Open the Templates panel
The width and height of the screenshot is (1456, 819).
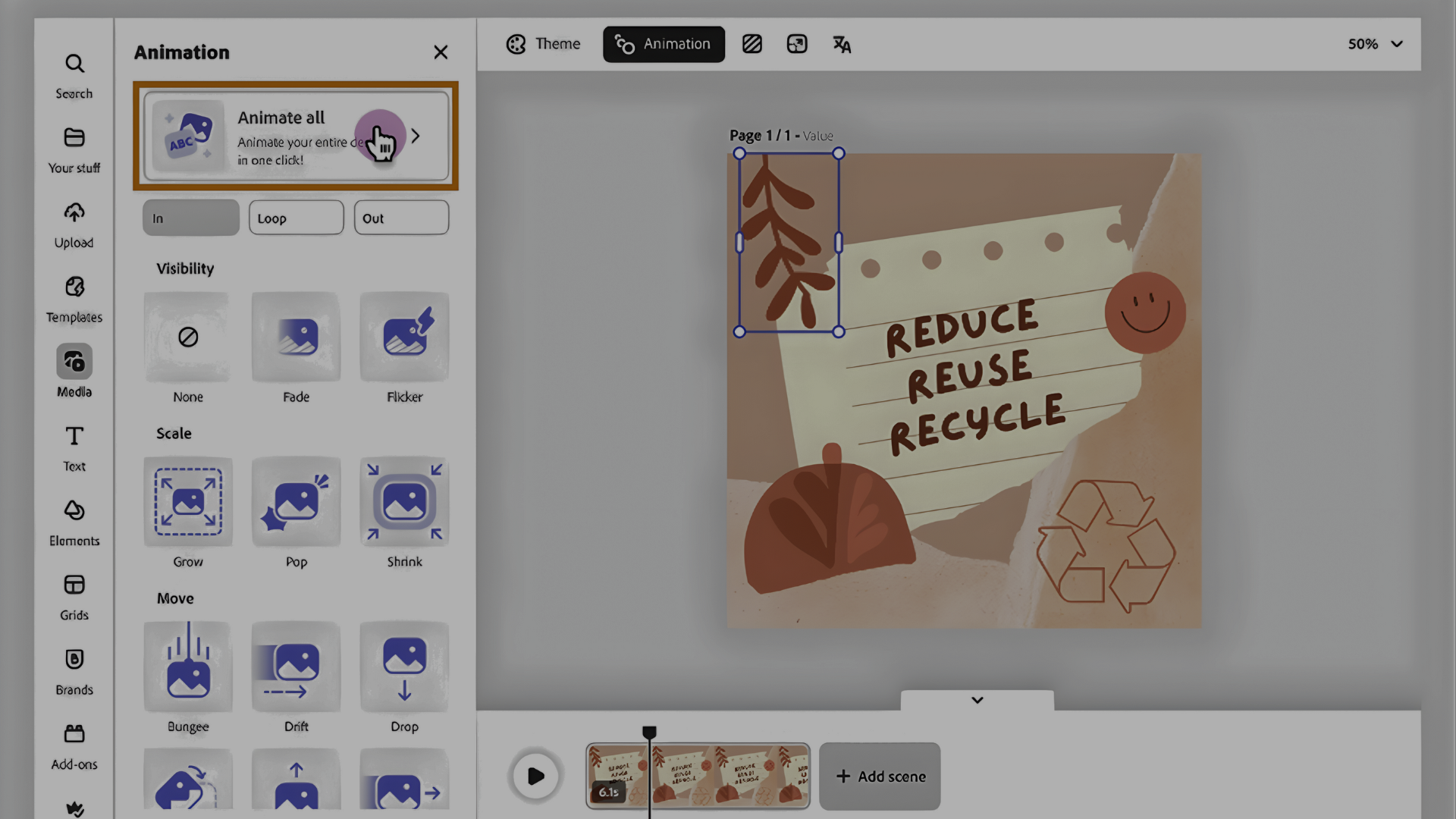(x=74, y=299)
